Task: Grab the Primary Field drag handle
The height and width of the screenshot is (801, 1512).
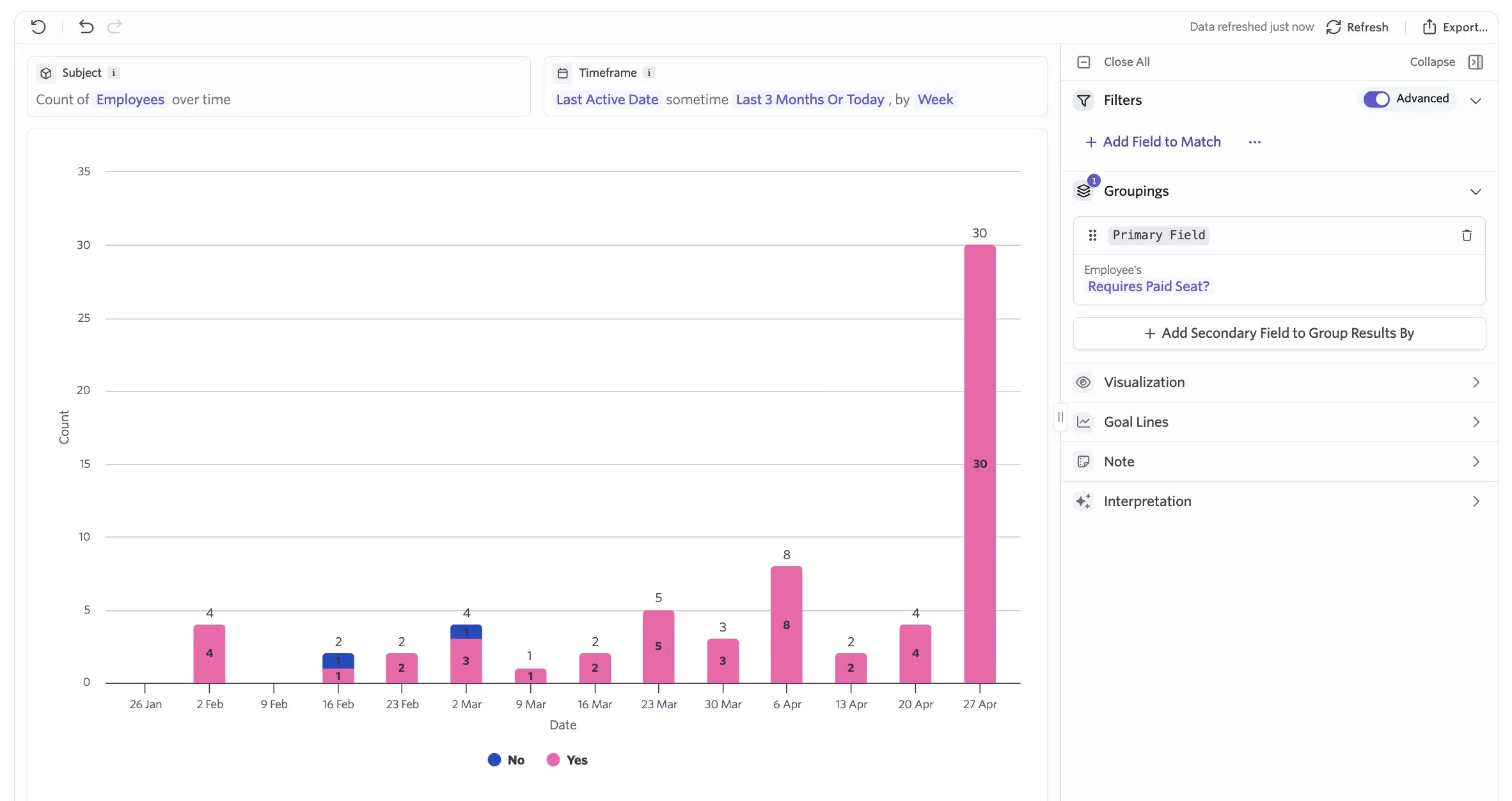Action: (1092, 235)
